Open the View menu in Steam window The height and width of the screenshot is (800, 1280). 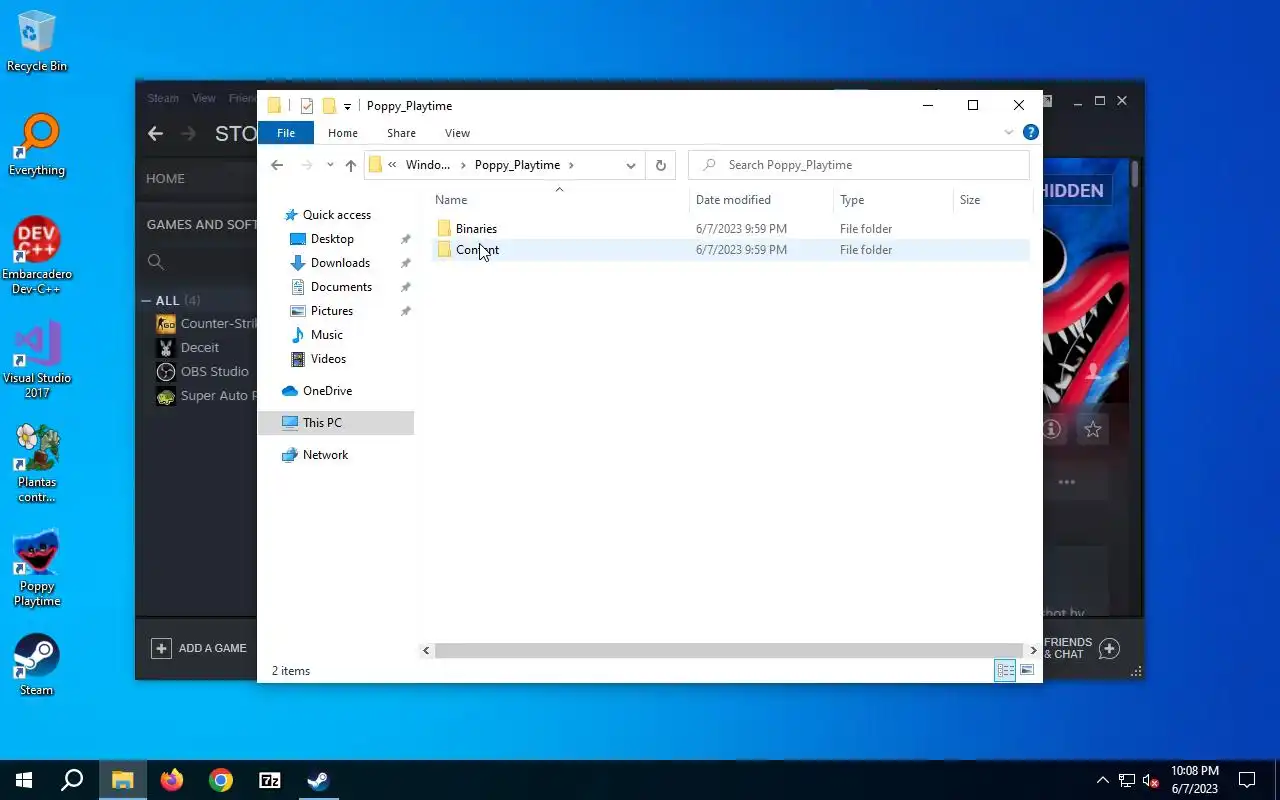tap(204, 98)
